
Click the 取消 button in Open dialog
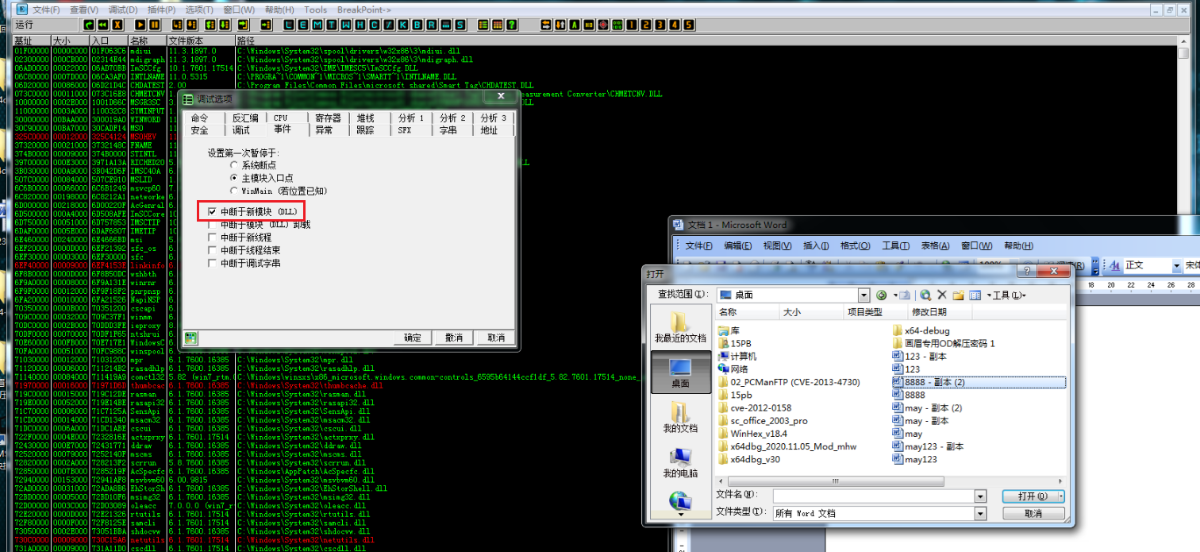coord(1033,513)
